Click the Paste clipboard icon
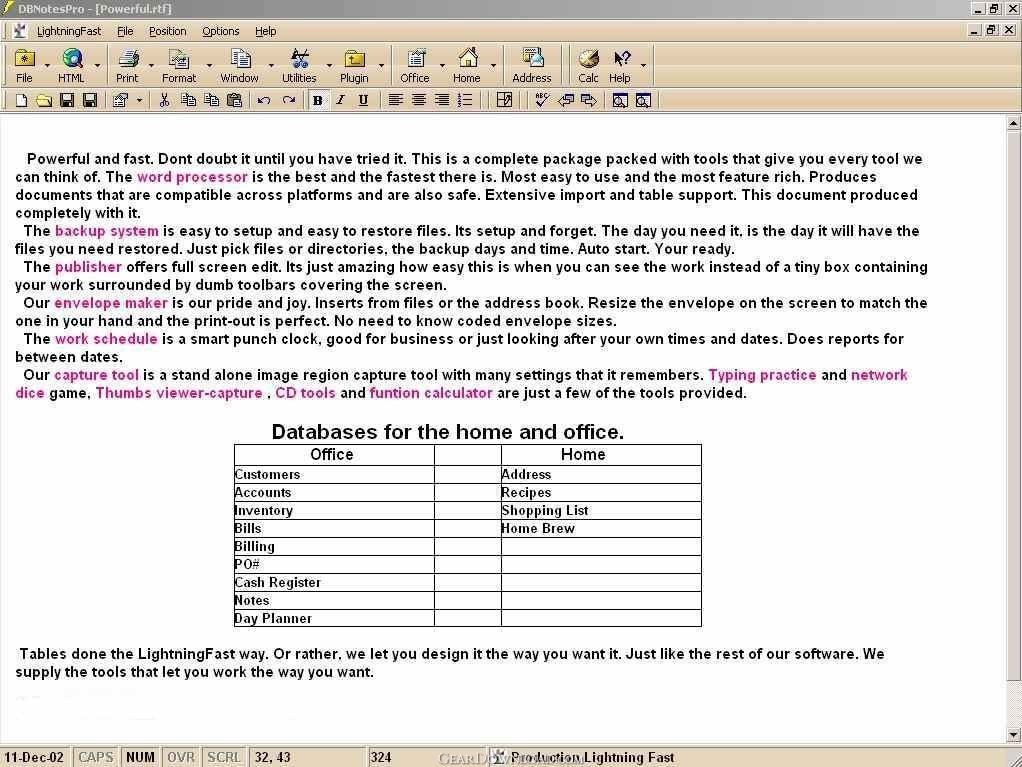Image resolution: width=1022 pixels, height=767 pixels. point(235,100)
